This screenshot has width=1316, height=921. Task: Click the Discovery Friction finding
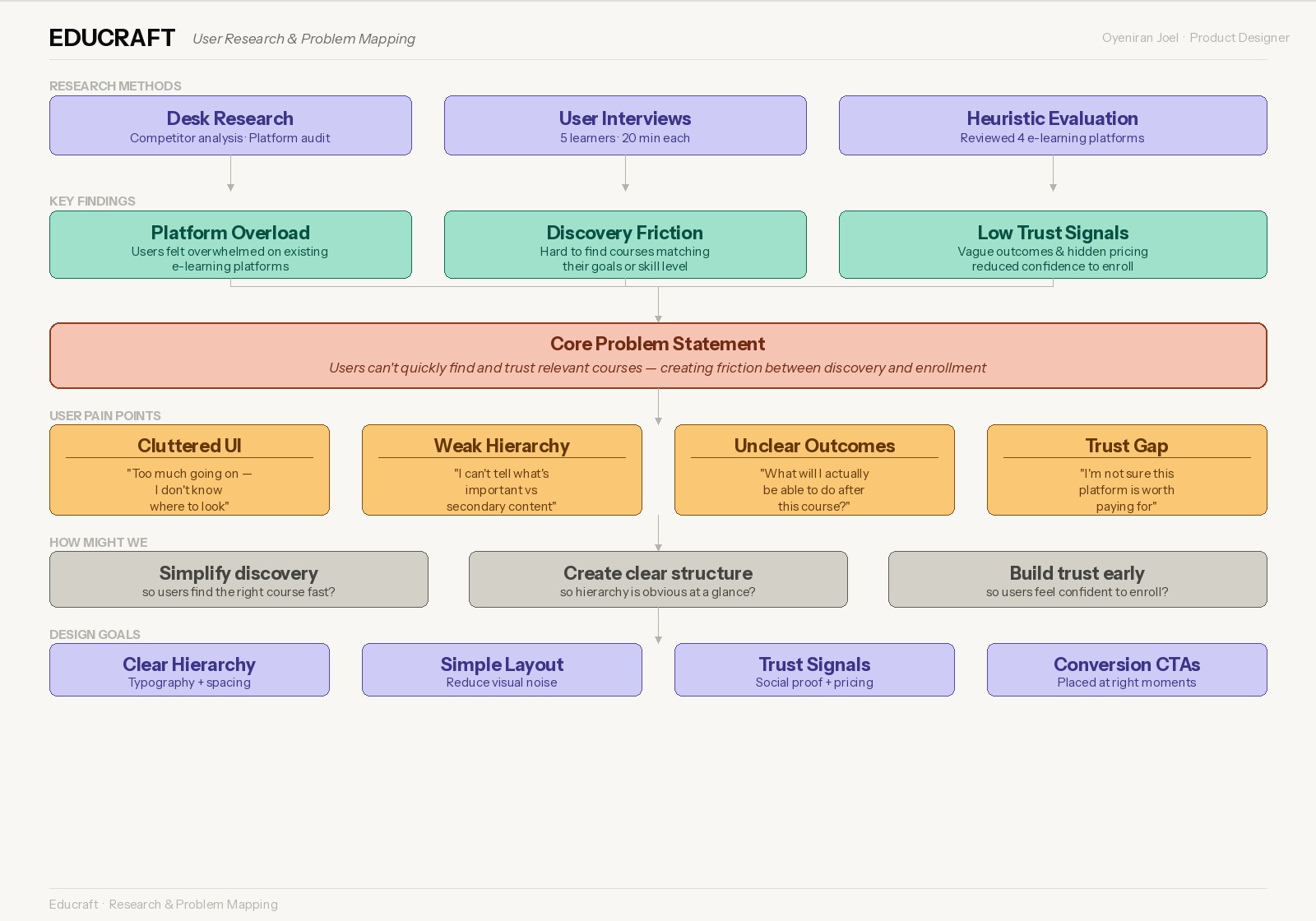[x=625, y=244]
